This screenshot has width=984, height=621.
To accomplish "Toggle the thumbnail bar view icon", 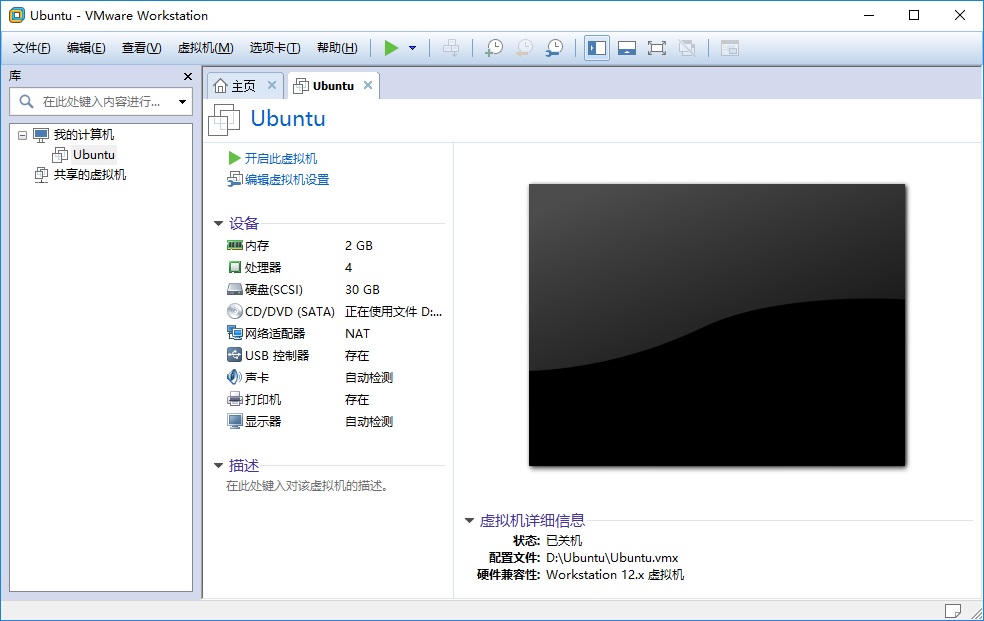I will (627, 48).
